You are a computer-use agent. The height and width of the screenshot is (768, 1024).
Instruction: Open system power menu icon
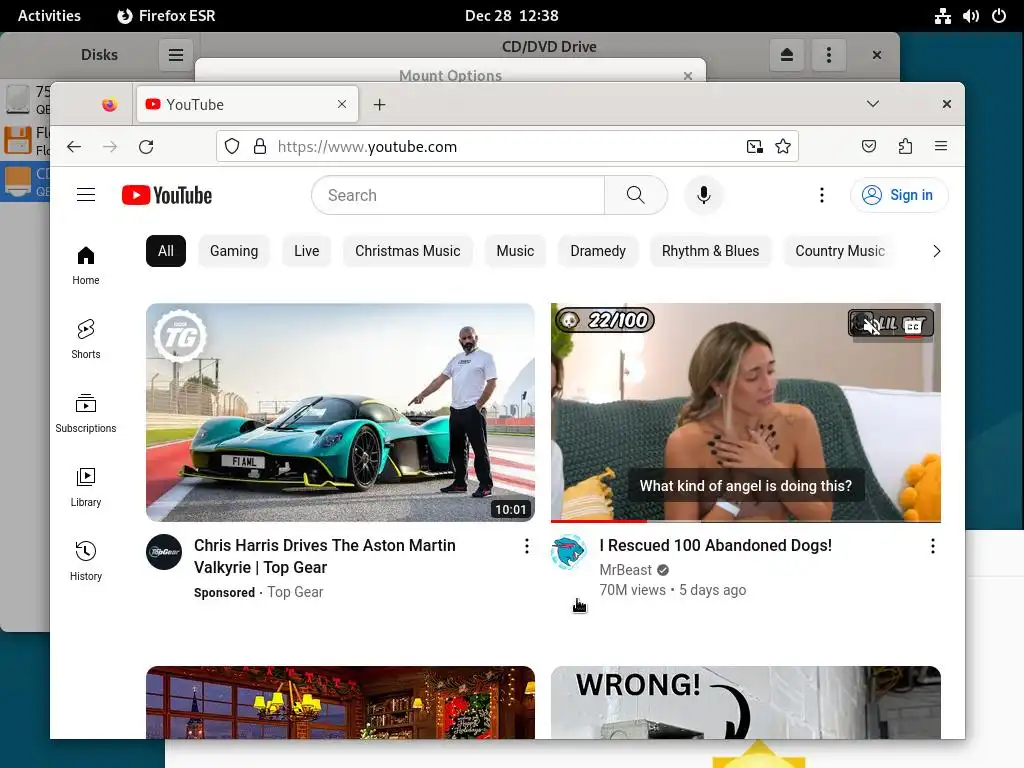tap(999, 16)
